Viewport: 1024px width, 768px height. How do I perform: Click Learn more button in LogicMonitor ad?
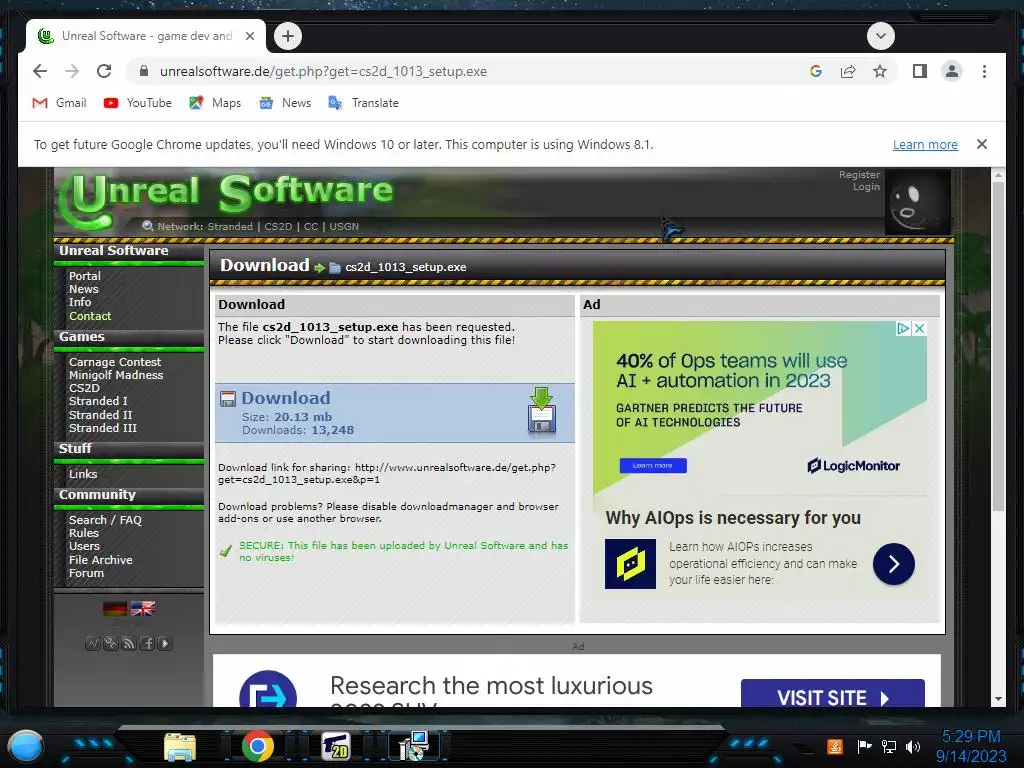(652, 466)
